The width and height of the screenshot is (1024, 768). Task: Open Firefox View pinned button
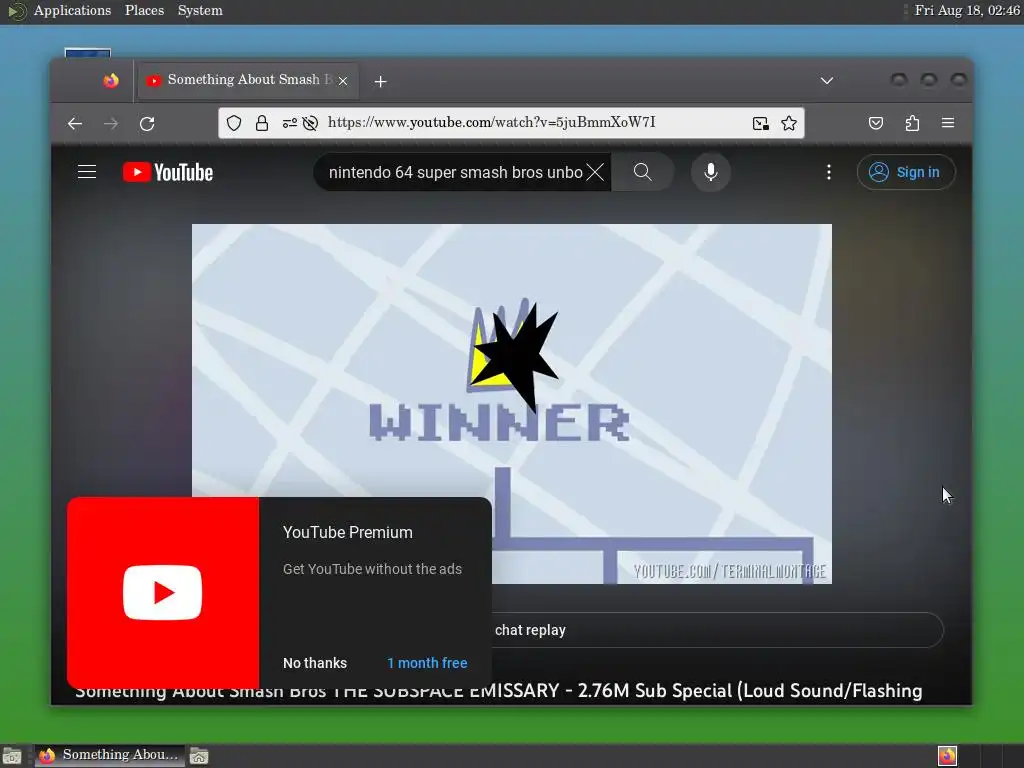[110, 80]
